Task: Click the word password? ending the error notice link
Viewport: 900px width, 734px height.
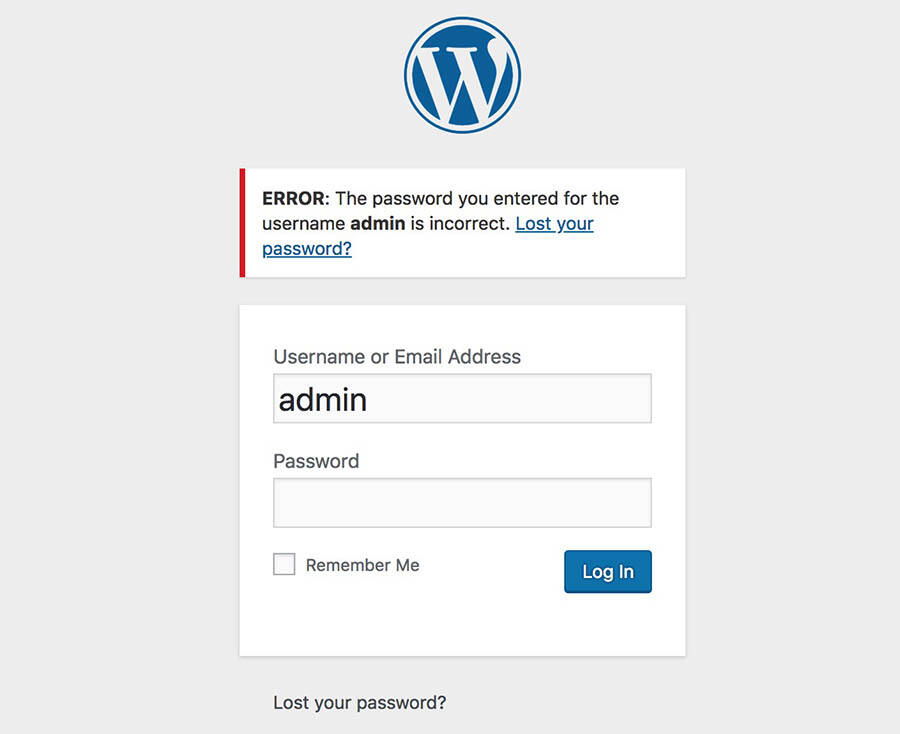Action: coord(307,249)
